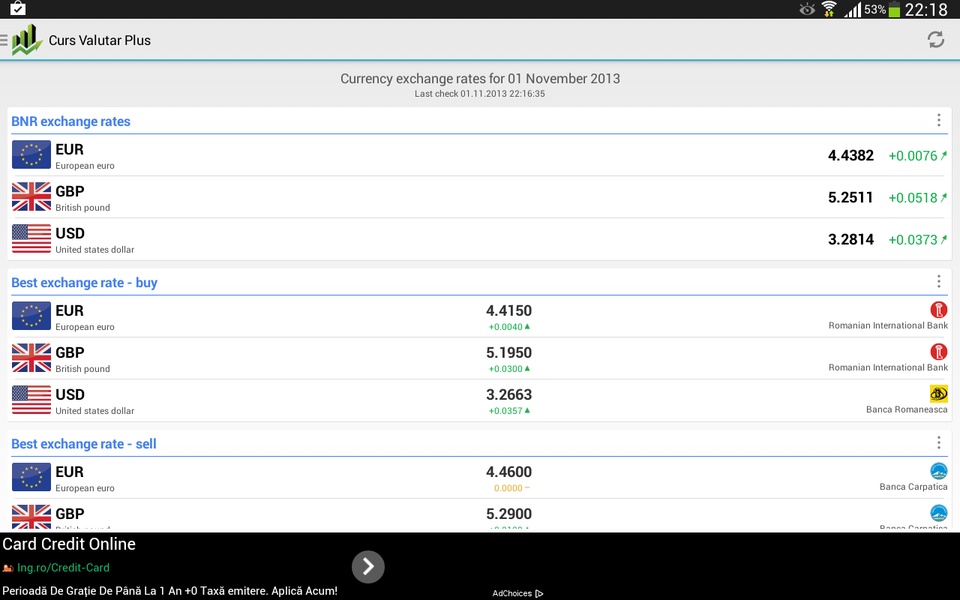Select the BNR exchange rates heading
This screenshot has height=600, width=960.
(x=71, y=121)
